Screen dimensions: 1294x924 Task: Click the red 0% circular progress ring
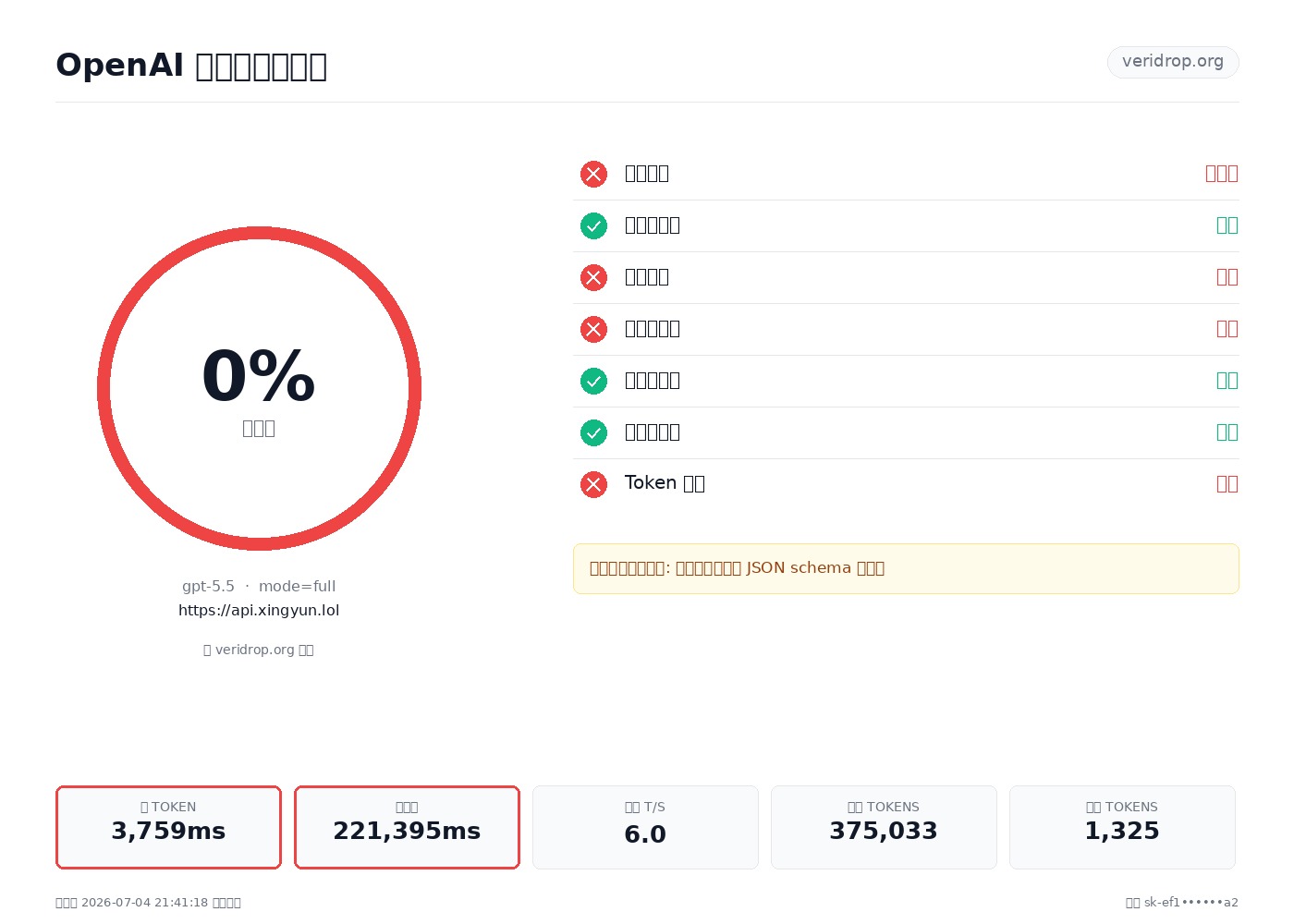[x=259, y=388]
